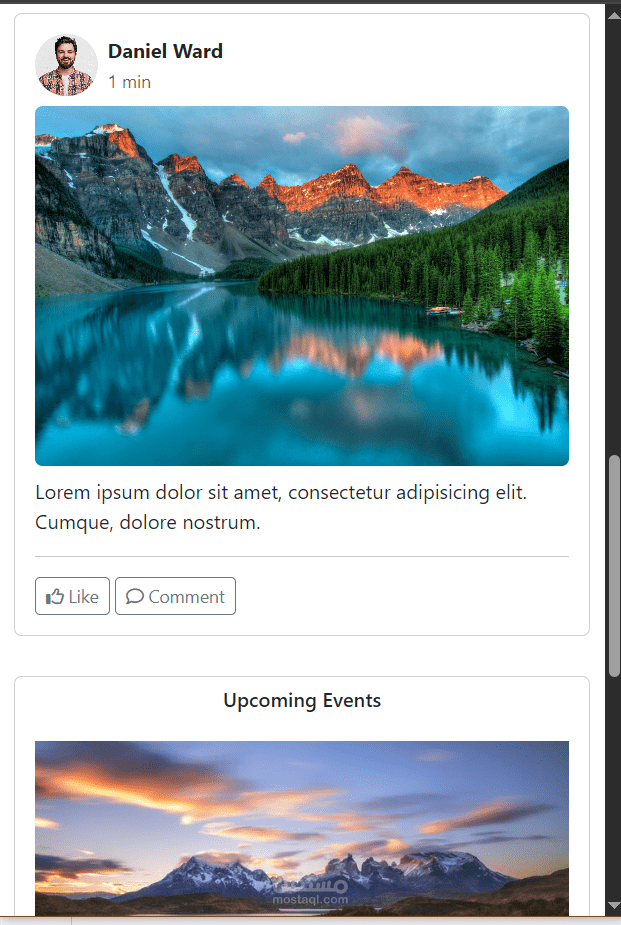Click Daniel Ward's profile avatar

(66, 65)
